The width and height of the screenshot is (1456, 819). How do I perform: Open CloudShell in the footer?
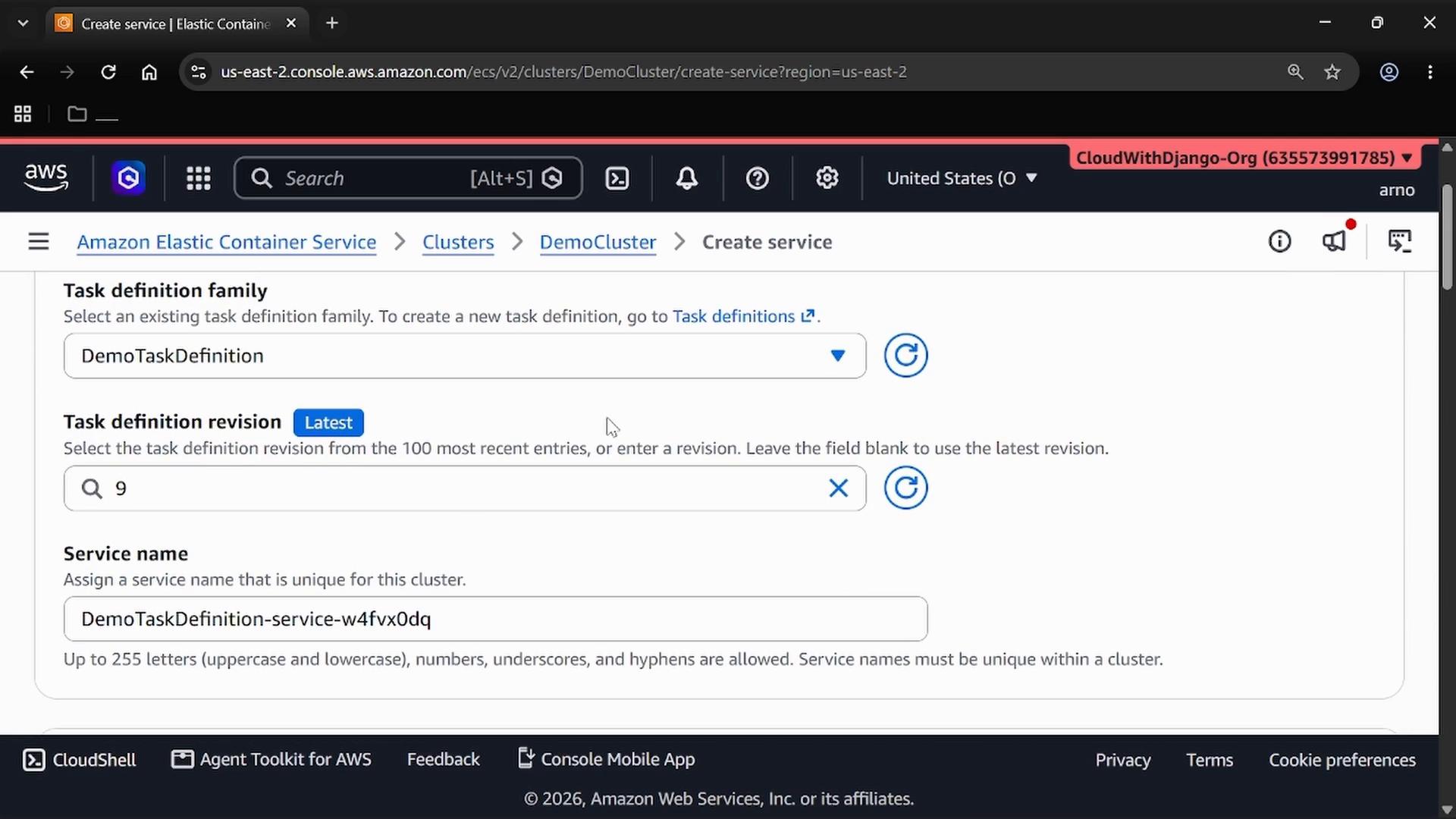pos(80,760)
